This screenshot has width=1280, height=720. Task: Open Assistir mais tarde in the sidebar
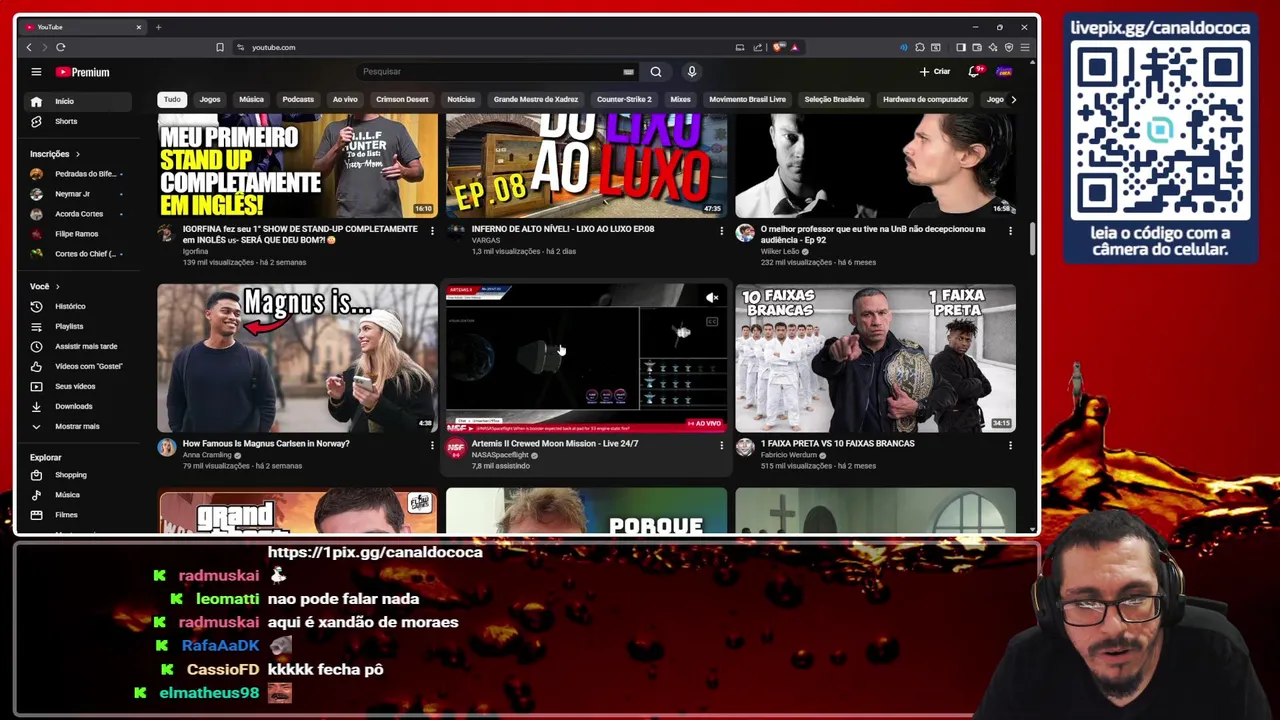pos(78,346)
